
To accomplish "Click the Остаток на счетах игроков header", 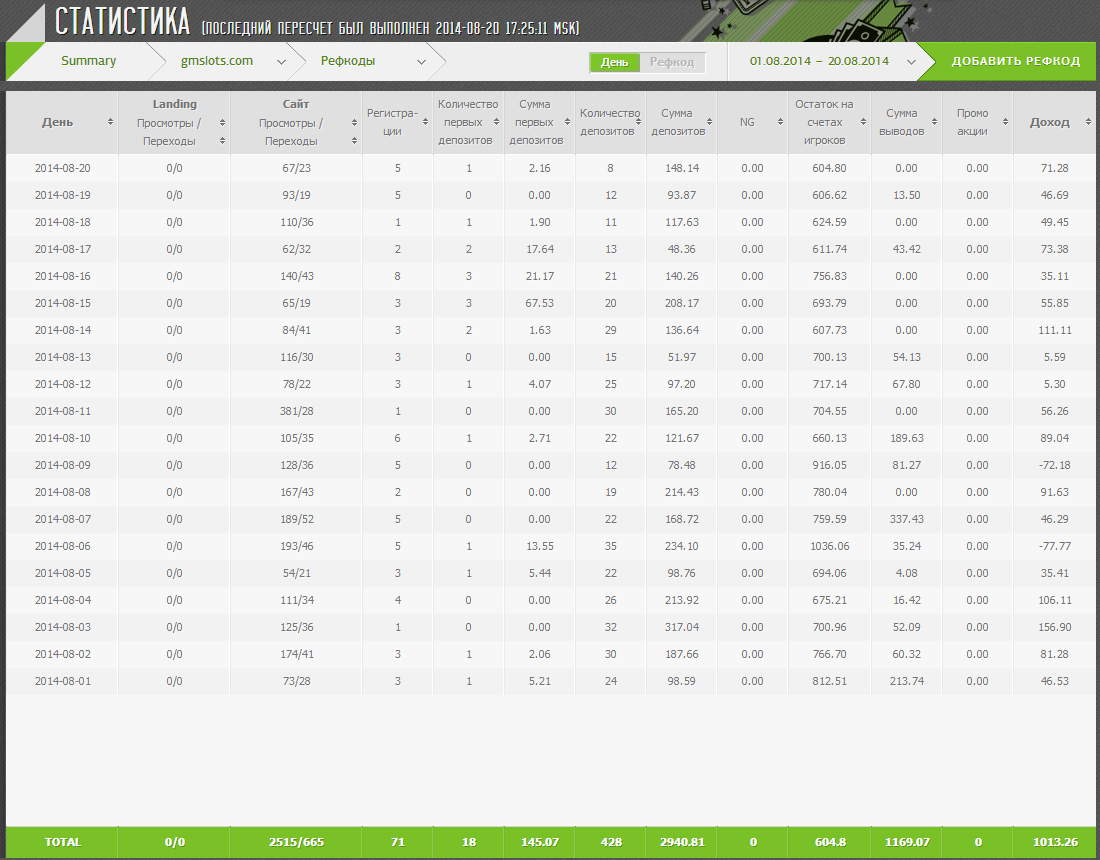I will coord(824,122).
